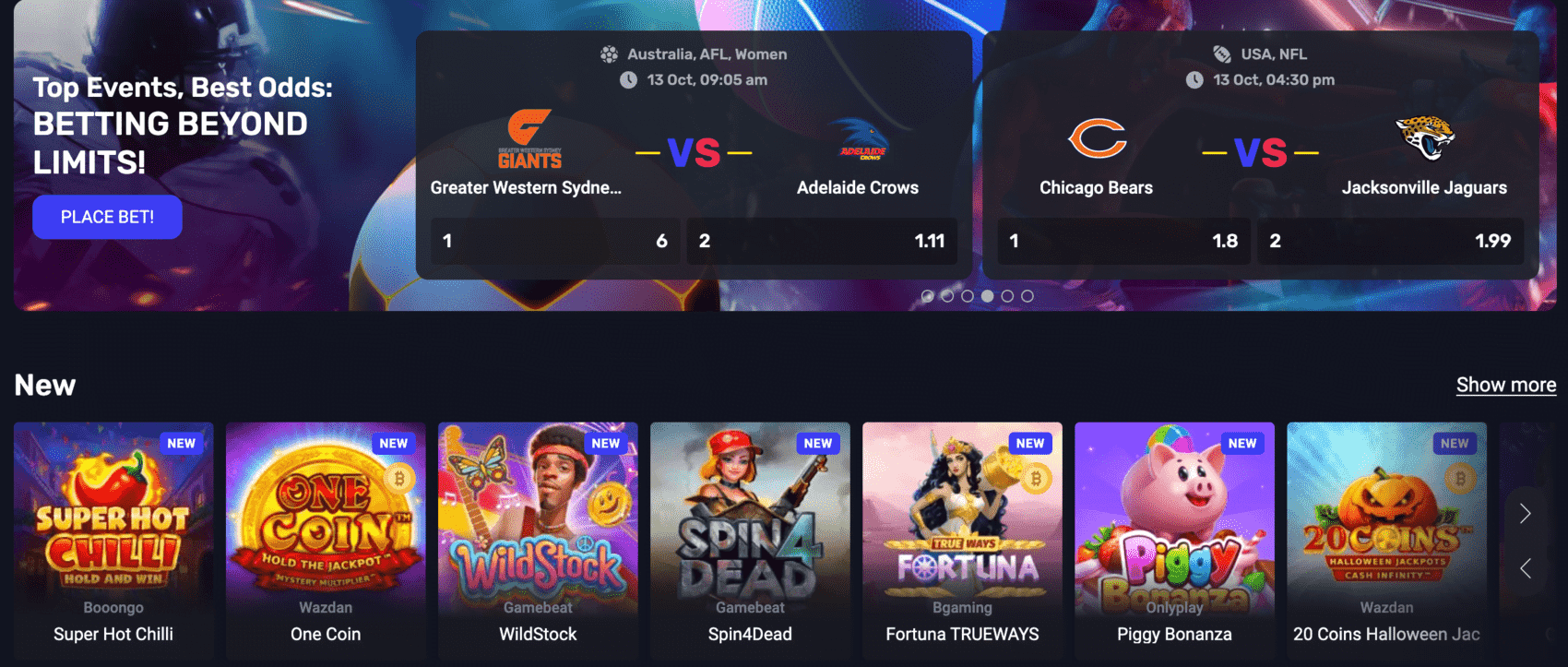1568x667 pixels.
Task: Click the Jacksonville Jaguars logo
Action: coord(1425,138)
